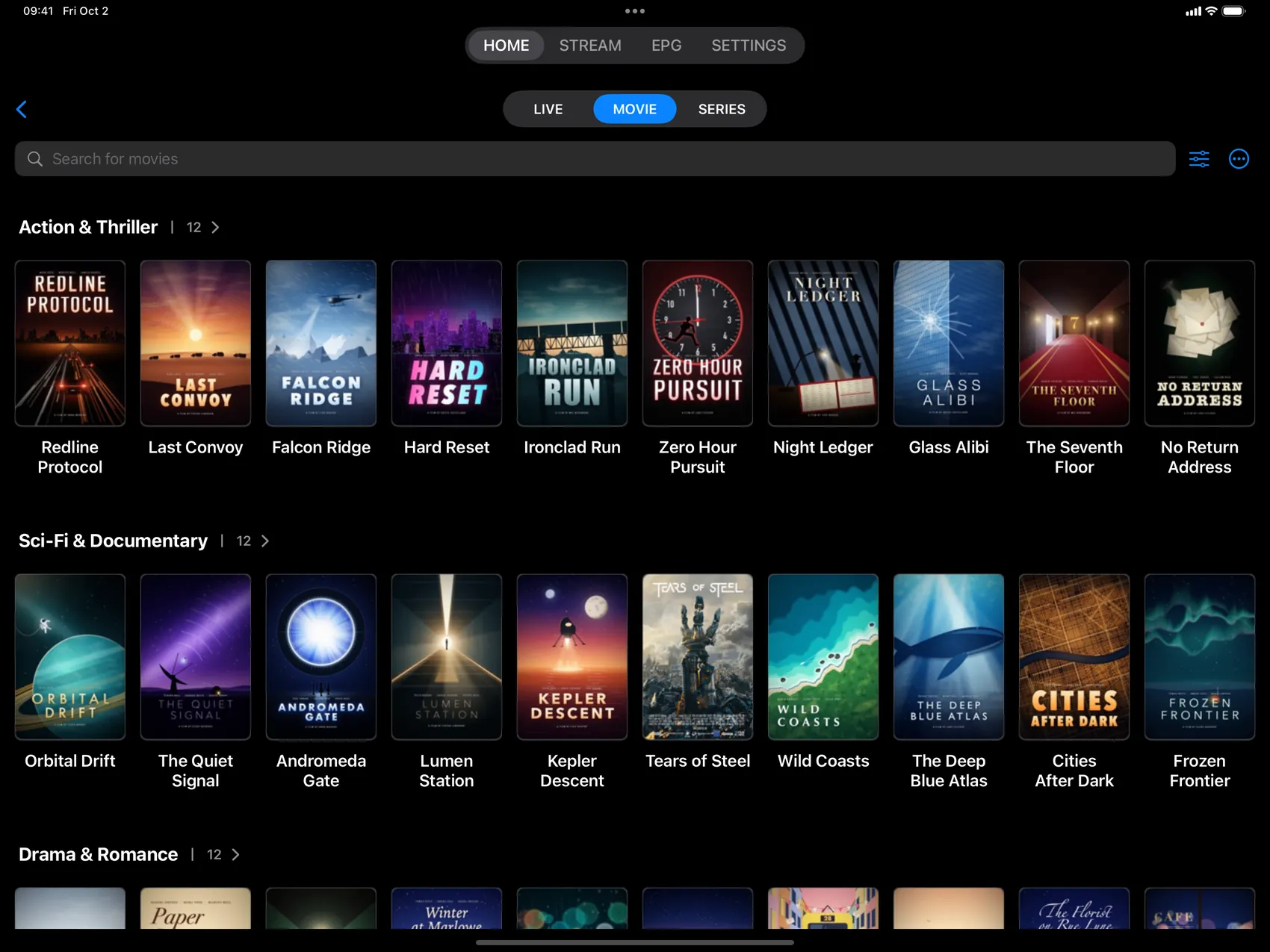1270x952 pixels.
Task: Open the SETTINGS tab
Action: click(749, 46)
